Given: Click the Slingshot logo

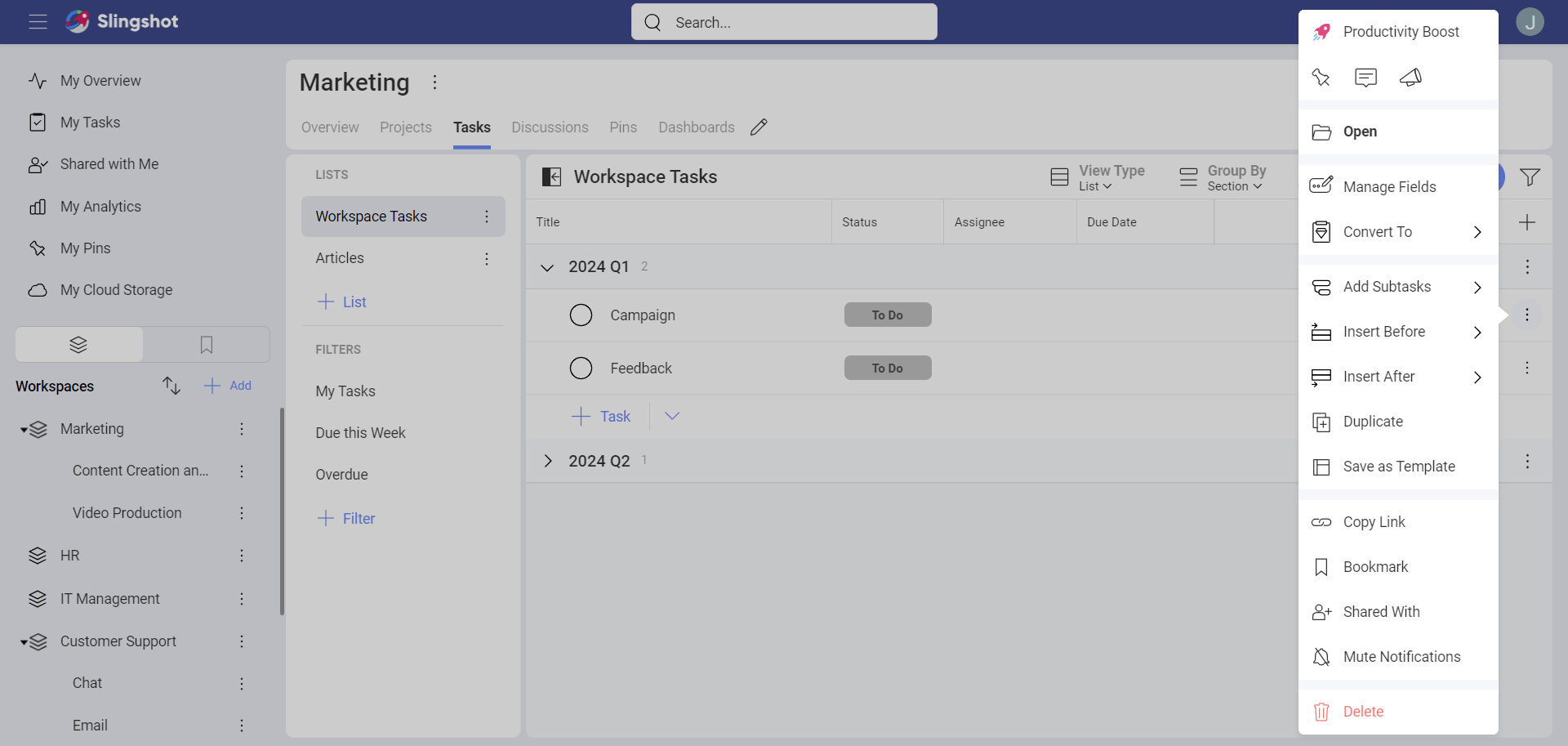Looking at the screenshot, I should (122, 21).
